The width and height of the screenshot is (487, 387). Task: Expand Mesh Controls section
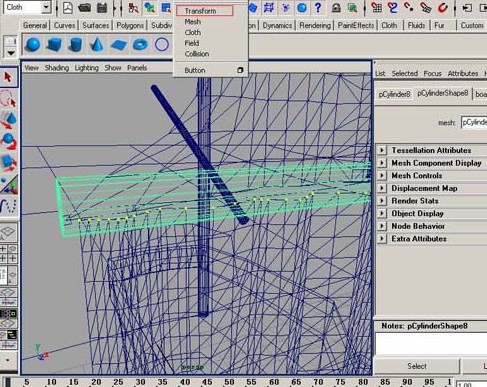pos(382,175)
